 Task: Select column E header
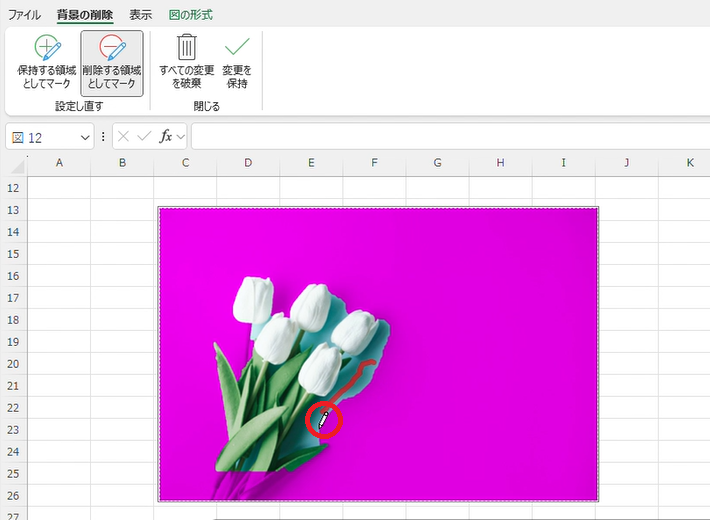(311, 163)
